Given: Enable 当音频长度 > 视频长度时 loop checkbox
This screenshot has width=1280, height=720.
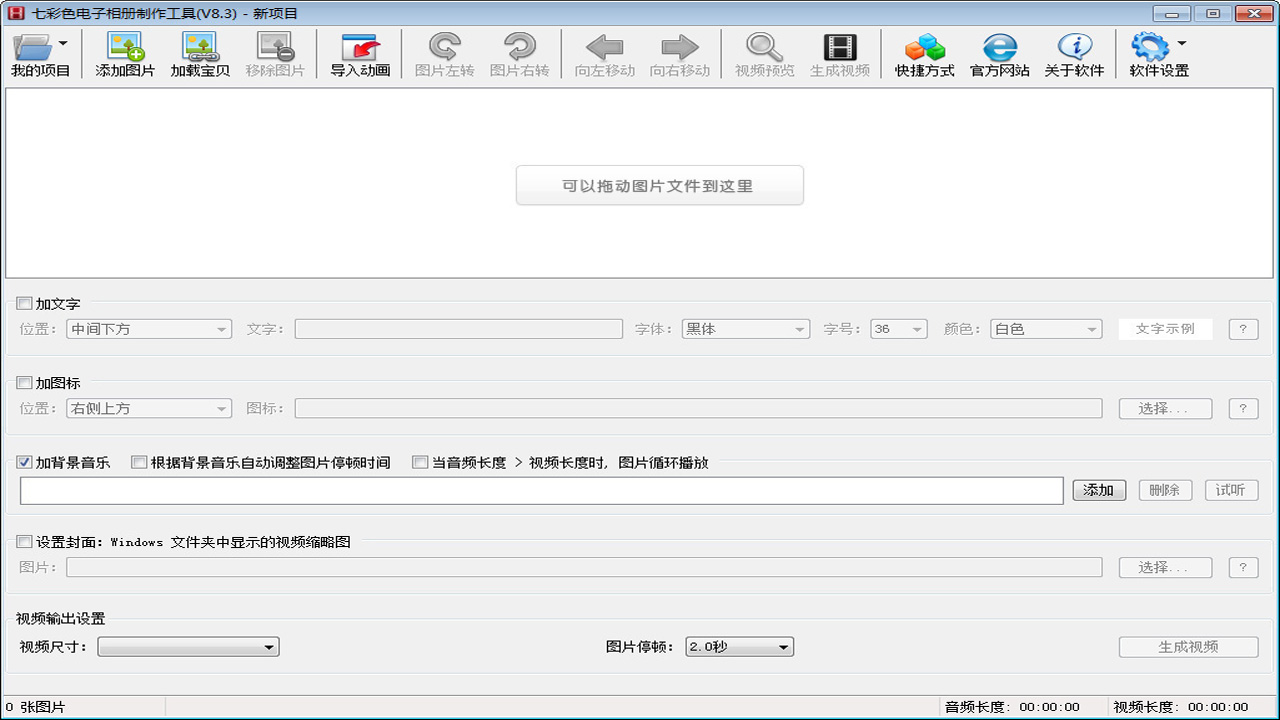Looking at the screenshot, I should pos(421,463).
